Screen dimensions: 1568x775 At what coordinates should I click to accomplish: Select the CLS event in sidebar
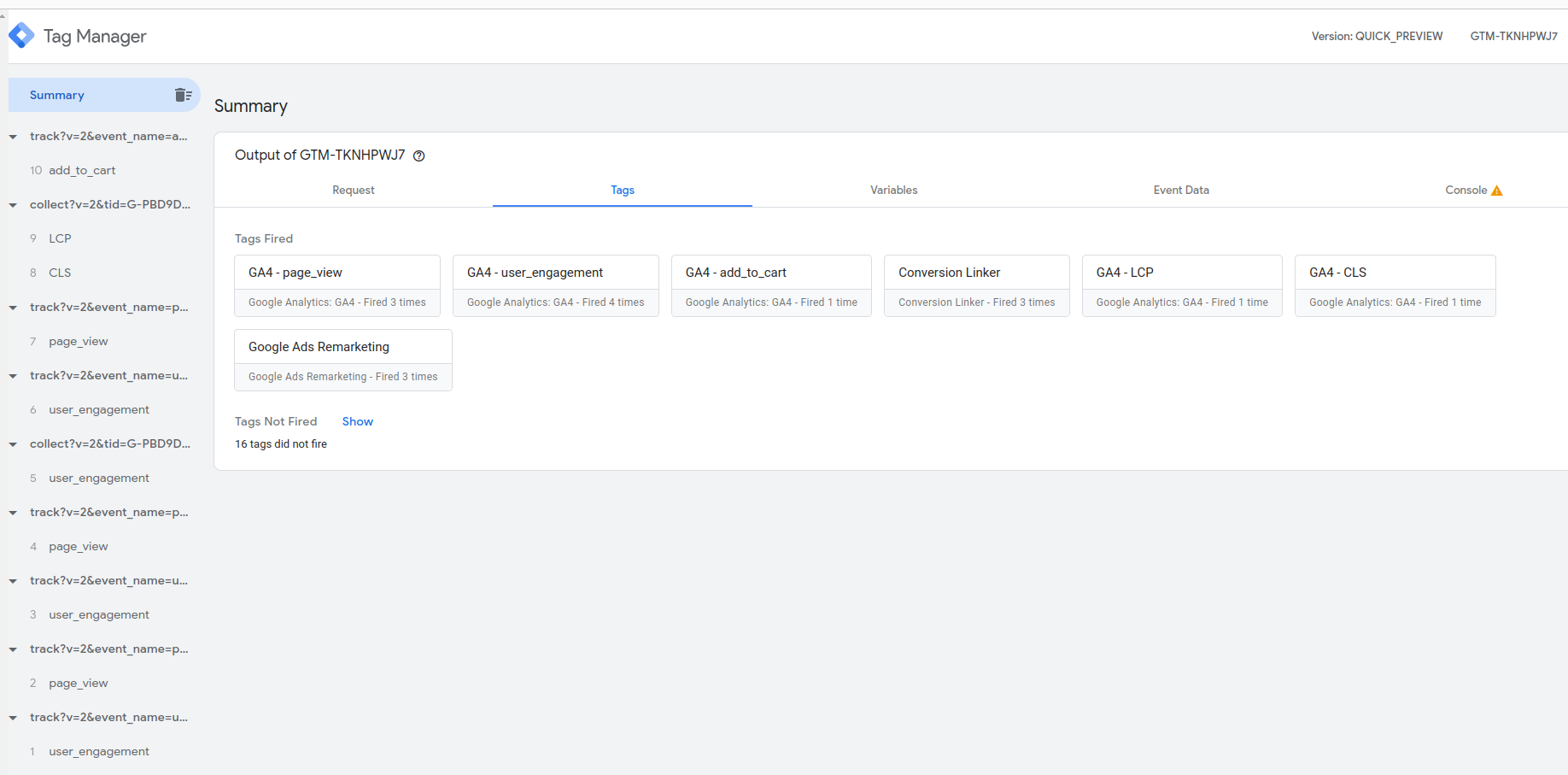click(x=60, y=273)
